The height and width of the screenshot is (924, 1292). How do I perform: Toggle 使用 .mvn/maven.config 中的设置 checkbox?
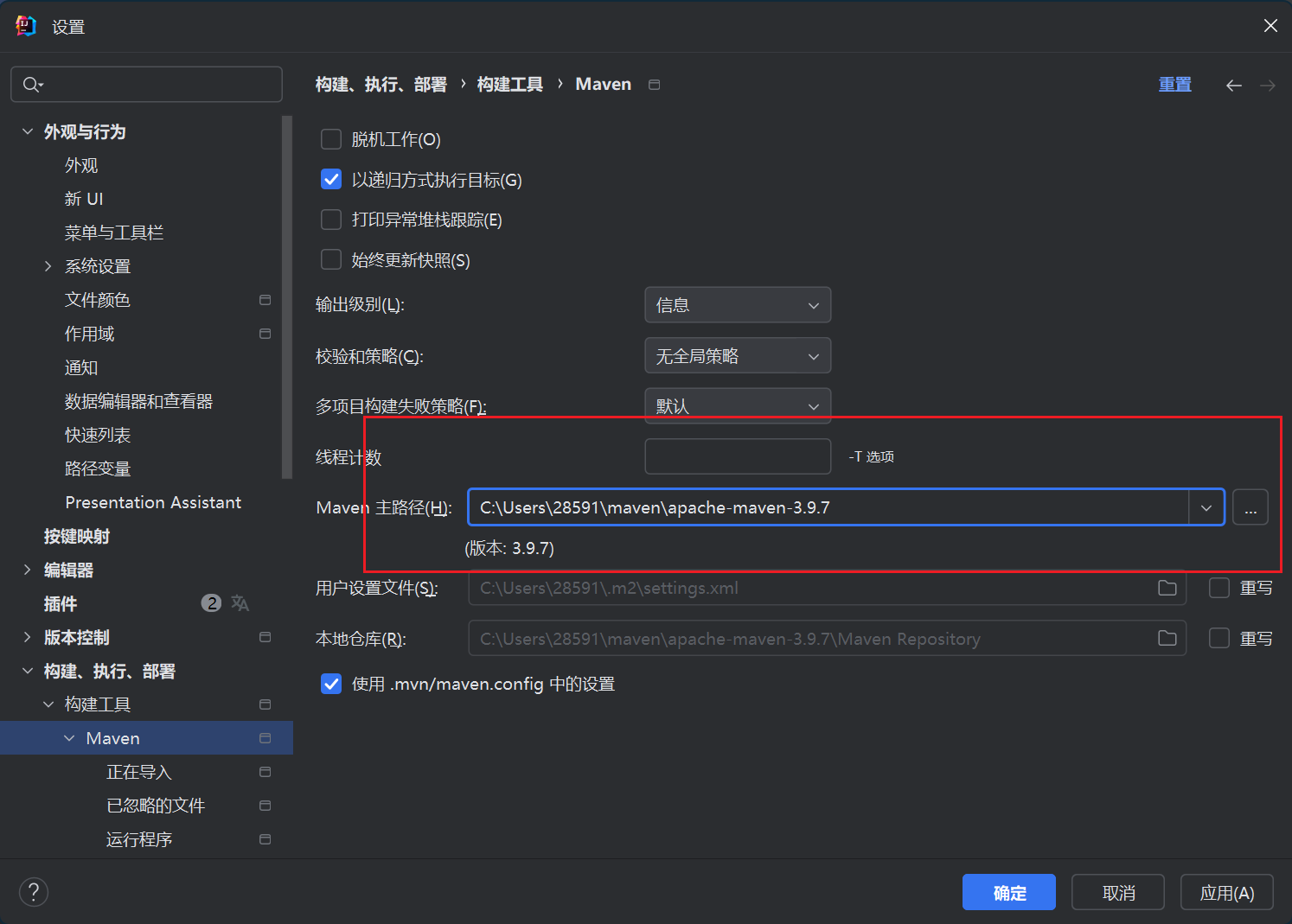[331, 684]
